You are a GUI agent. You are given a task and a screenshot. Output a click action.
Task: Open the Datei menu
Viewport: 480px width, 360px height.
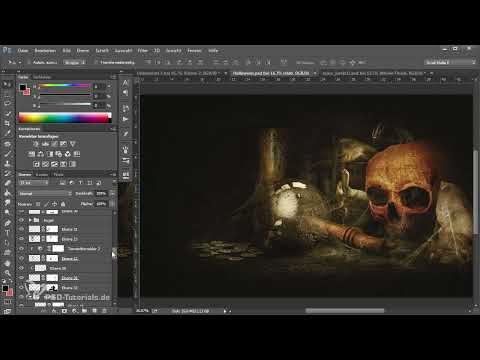point(23,51)
